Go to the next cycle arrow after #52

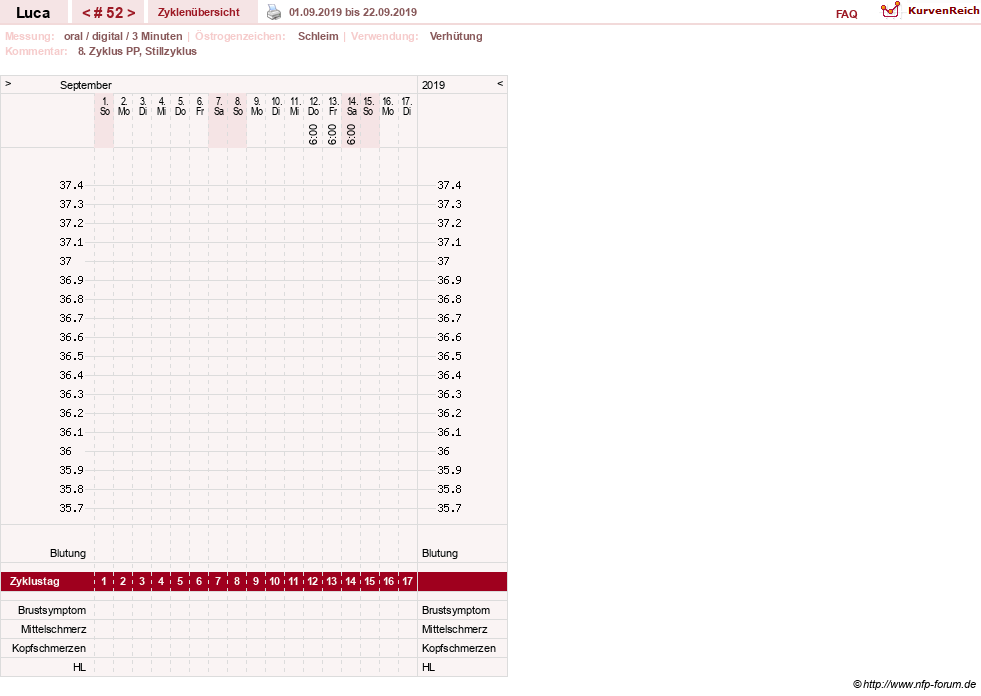point(131,13)
